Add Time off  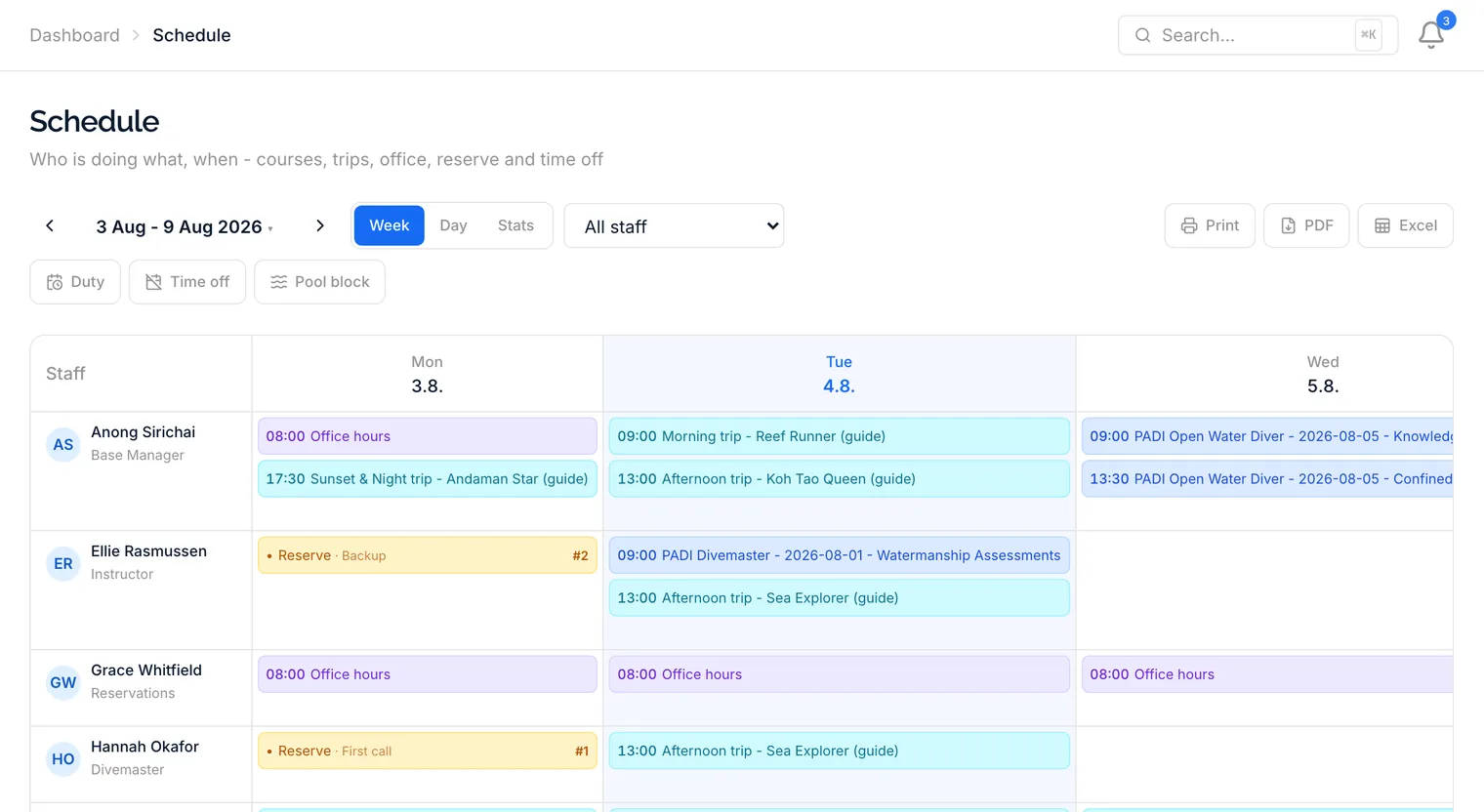coord(187,282)
